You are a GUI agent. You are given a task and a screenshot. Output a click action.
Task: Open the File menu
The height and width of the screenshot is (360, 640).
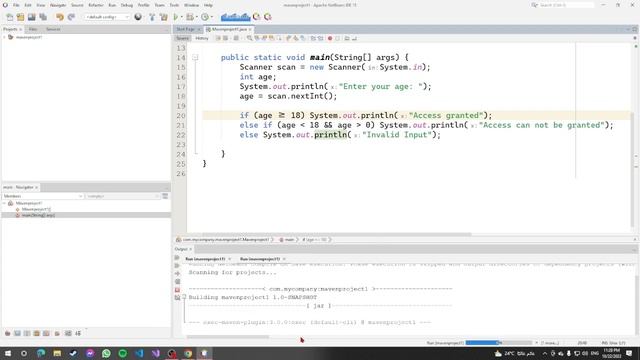click(x=16, y=5)
